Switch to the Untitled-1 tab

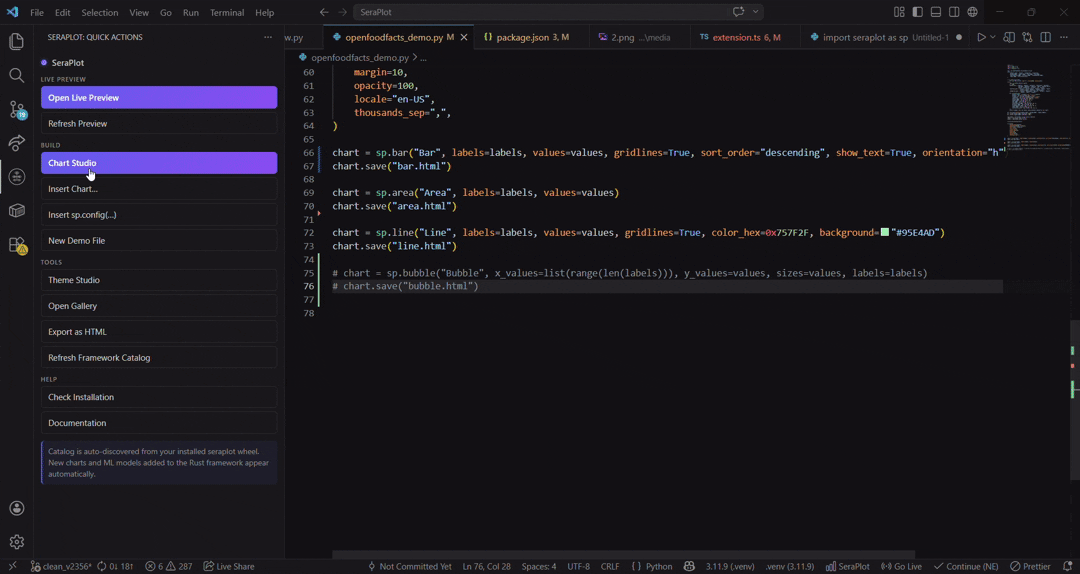886,37
